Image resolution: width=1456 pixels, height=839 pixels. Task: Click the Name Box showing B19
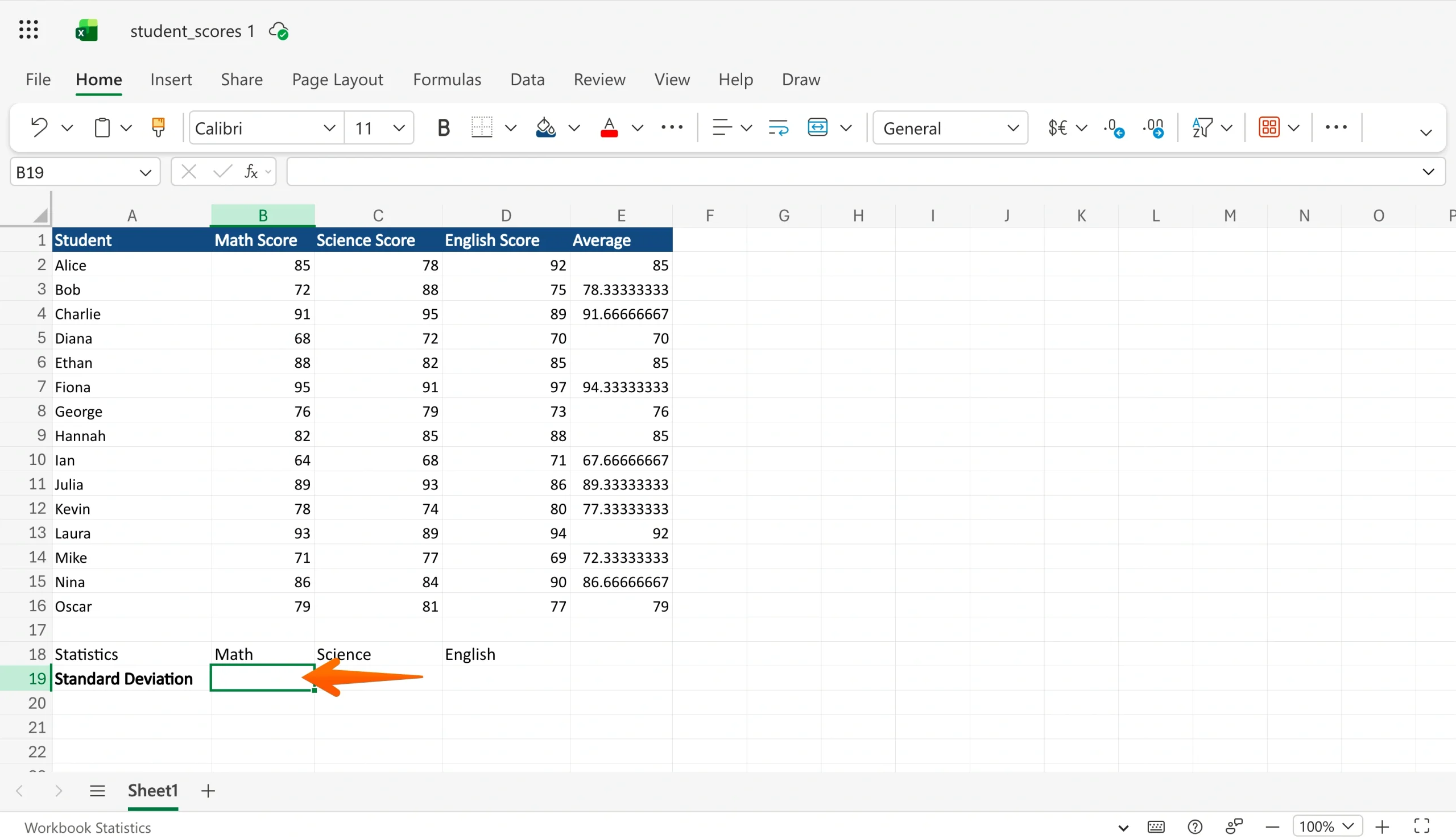[85, 172]
